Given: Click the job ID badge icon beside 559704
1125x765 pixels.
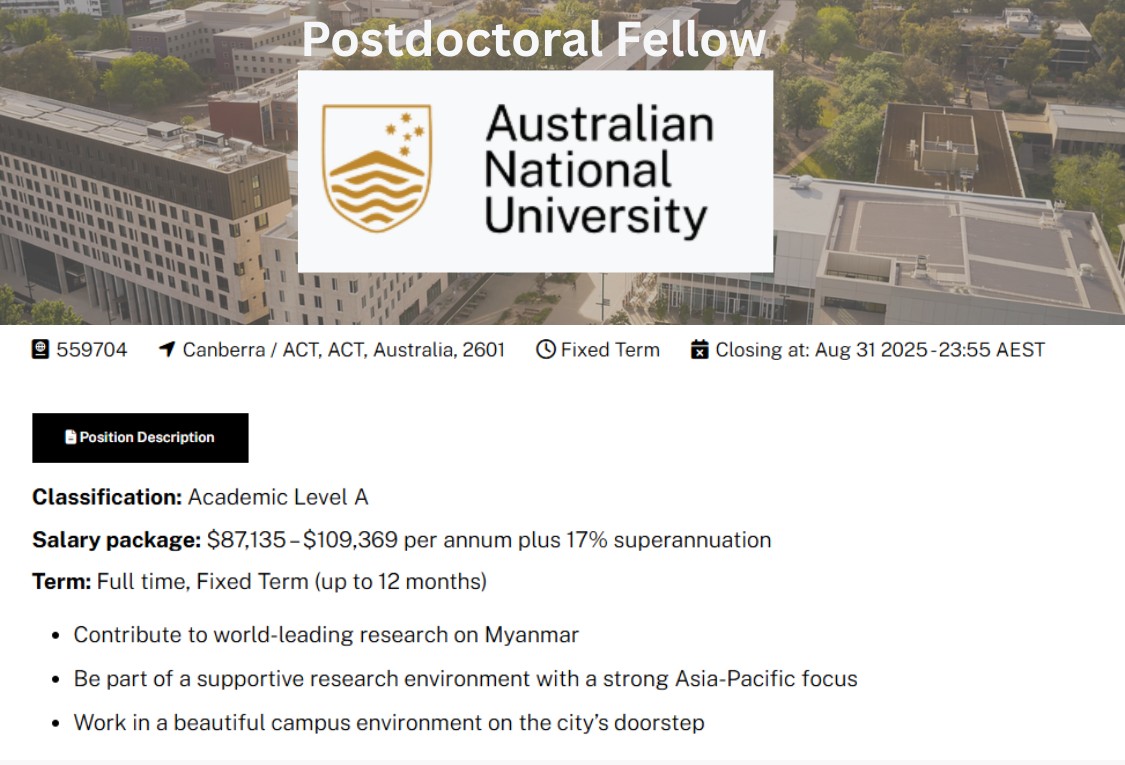Looking at the screenshot, I should [x=38, y=350].
